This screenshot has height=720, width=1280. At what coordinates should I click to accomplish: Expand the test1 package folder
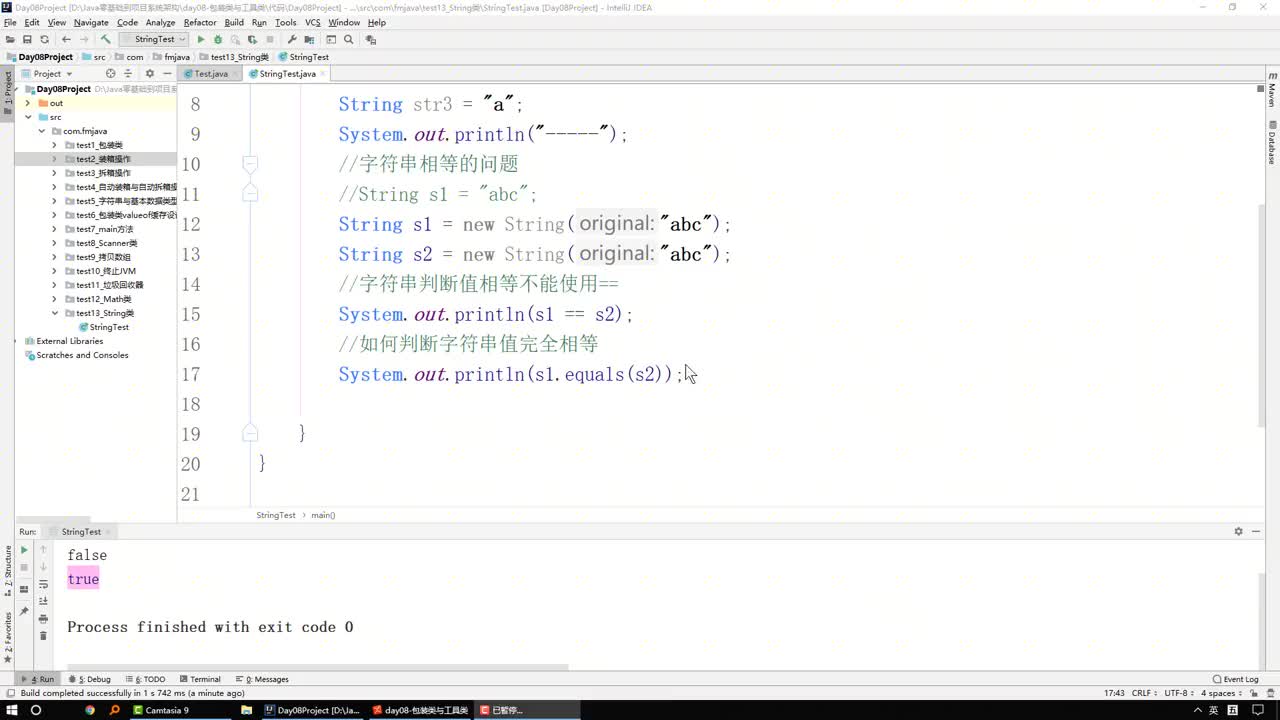point(54,145)
